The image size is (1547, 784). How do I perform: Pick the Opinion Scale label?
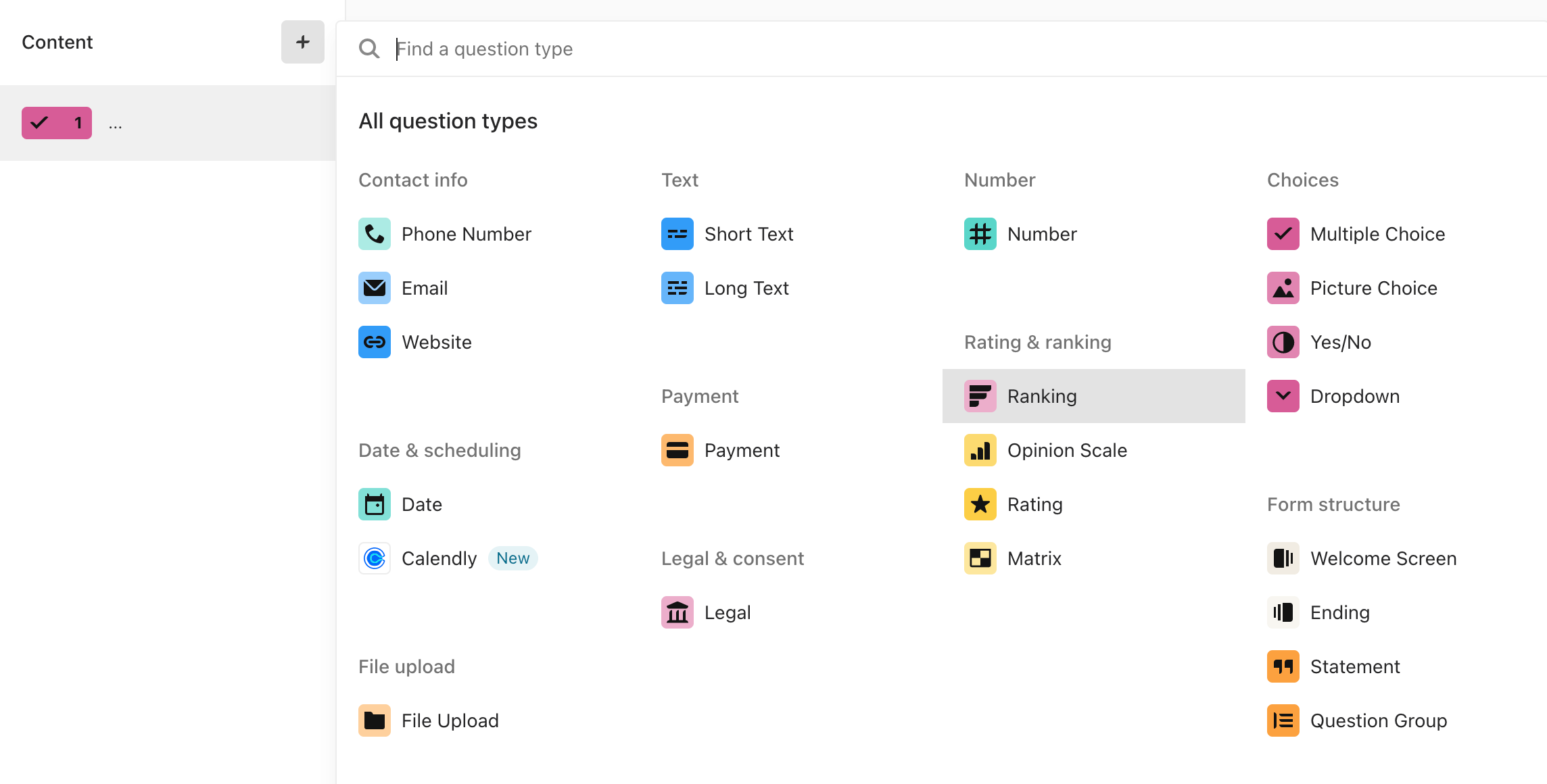click(1067, 450)
